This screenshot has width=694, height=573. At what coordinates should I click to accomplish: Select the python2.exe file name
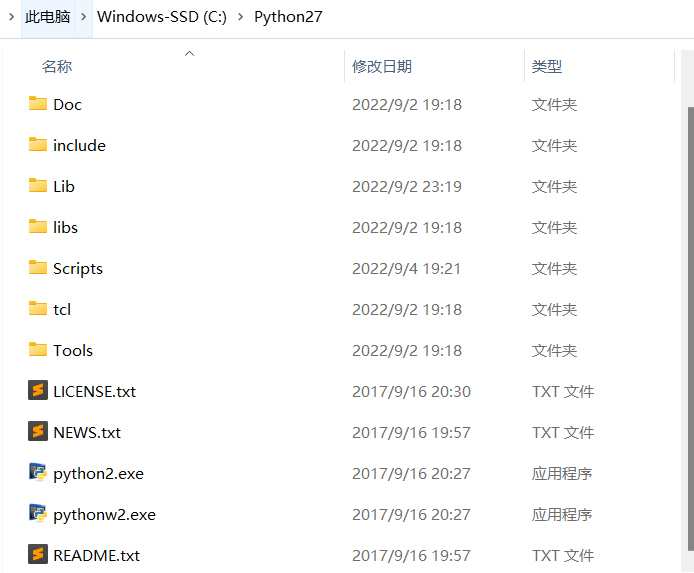(x=99, y=474)
